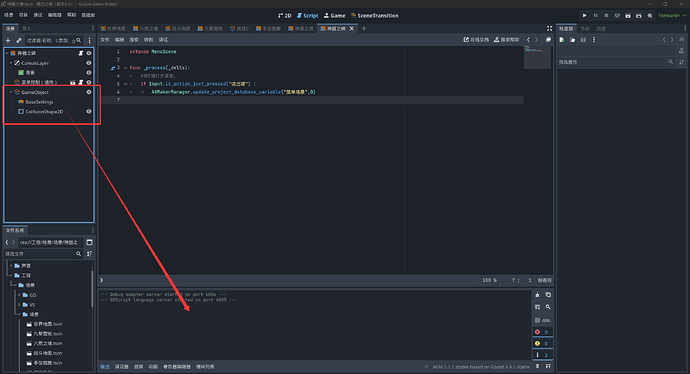Viewport: 690px width, 374px height.
Task: Click the node filter search field
Action: [x=54, y=40]
